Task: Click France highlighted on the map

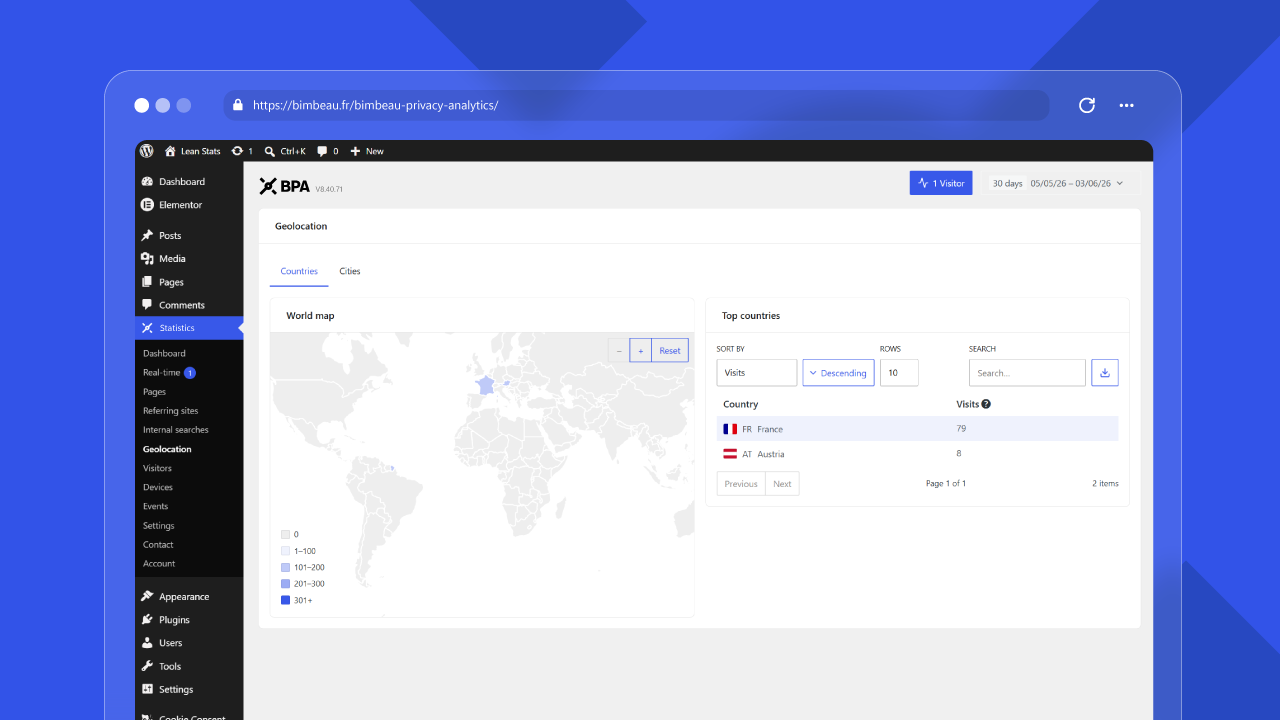Action: pos(485,385)
